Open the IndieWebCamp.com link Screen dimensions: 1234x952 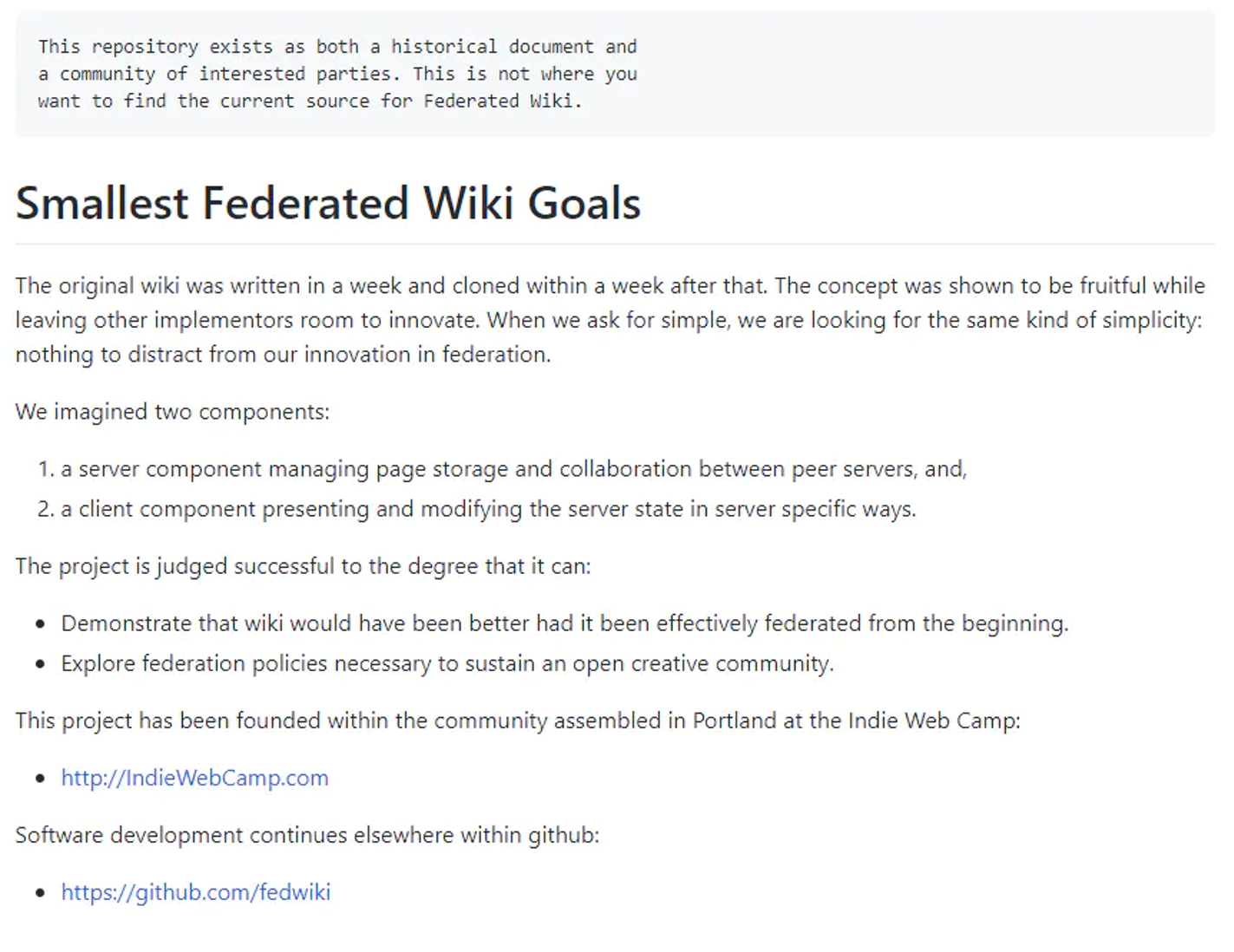point(194,778)
